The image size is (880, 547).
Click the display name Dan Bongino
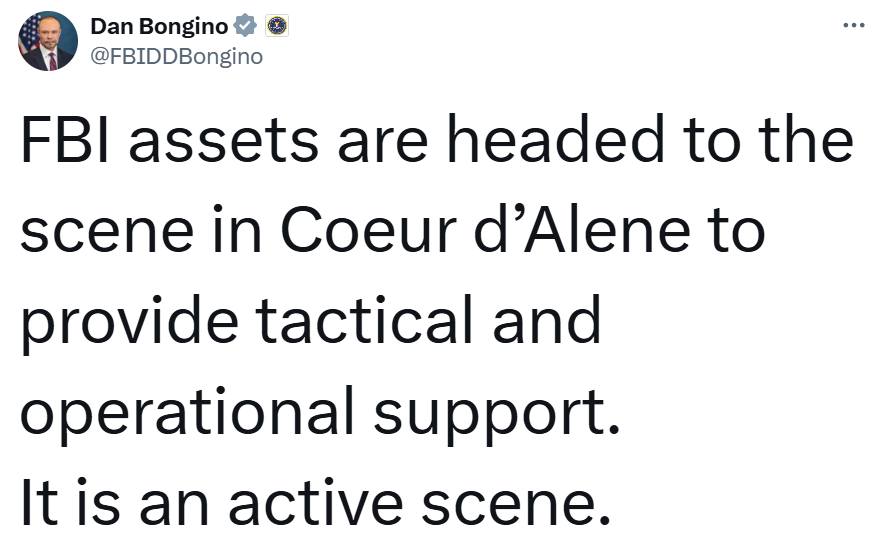(159, 26)
